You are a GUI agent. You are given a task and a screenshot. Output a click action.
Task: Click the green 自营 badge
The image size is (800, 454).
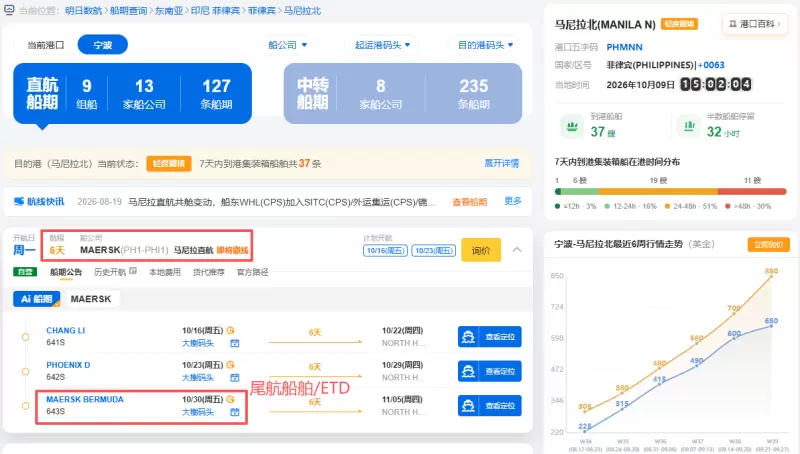pyautogui.click(x=25, y=272)
